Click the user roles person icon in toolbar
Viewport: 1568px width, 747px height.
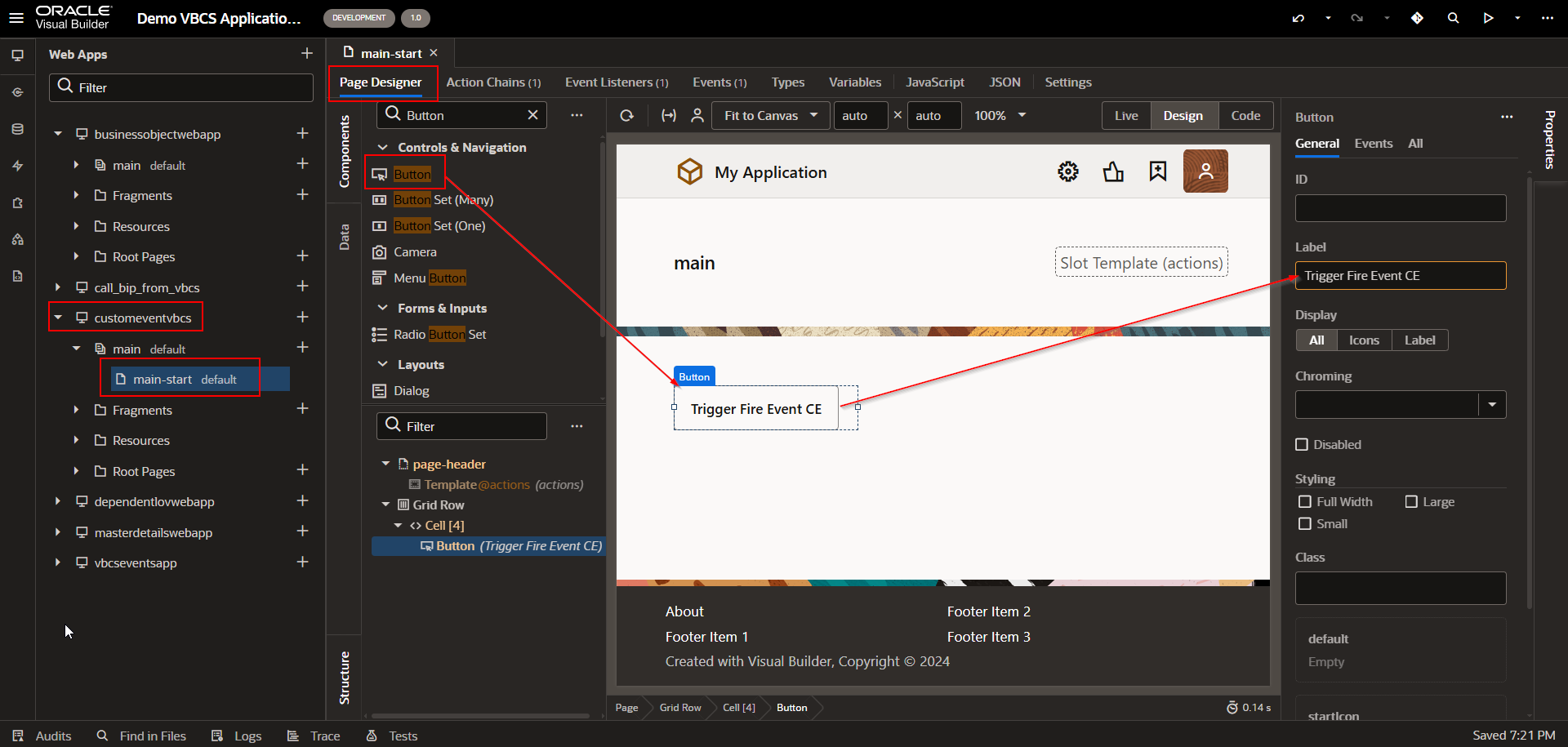697,116
